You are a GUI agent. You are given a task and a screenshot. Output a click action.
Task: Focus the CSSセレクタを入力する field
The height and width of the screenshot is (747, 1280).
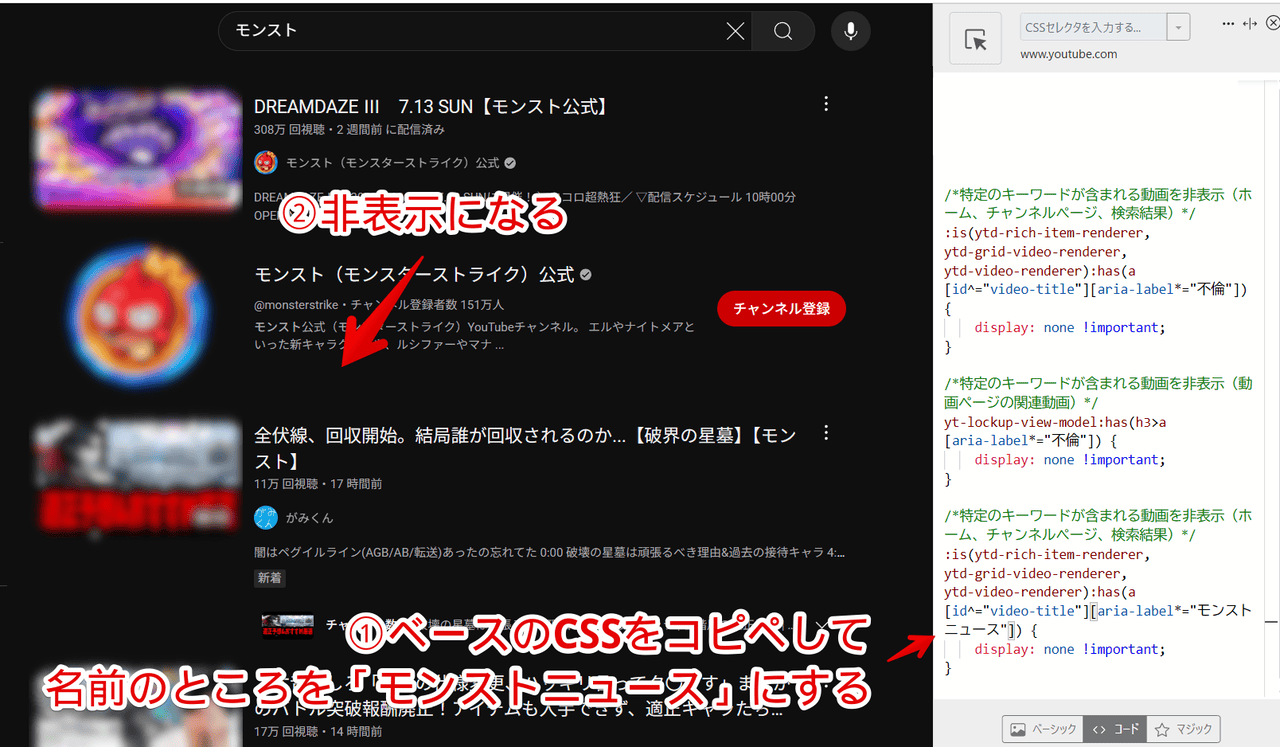pyautogui.click(x=1094, y=27)
